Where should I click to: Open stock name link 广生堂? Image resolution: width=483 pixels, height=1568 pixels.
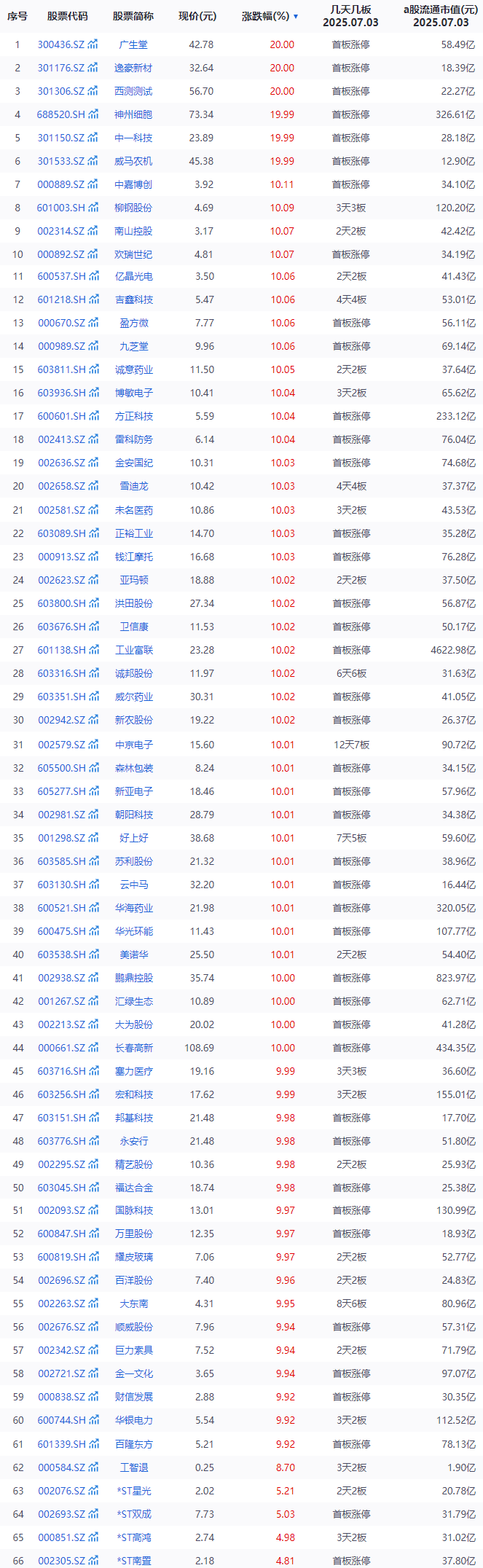(x=133, y=44)
